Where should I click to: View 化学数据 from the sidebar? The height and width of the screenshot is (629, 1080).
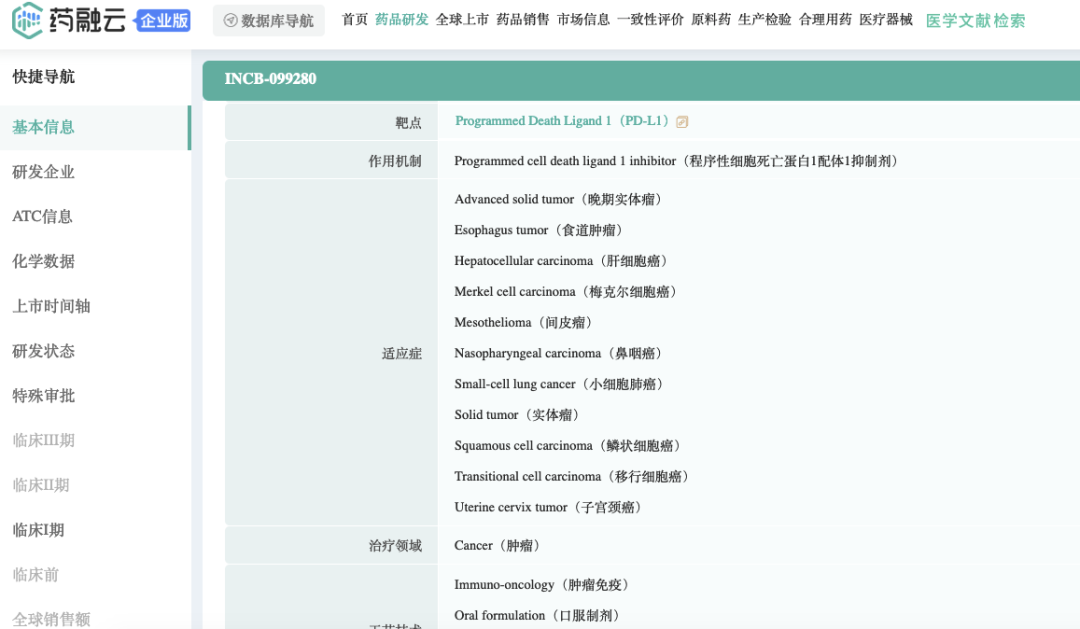(x=42, y=261)
